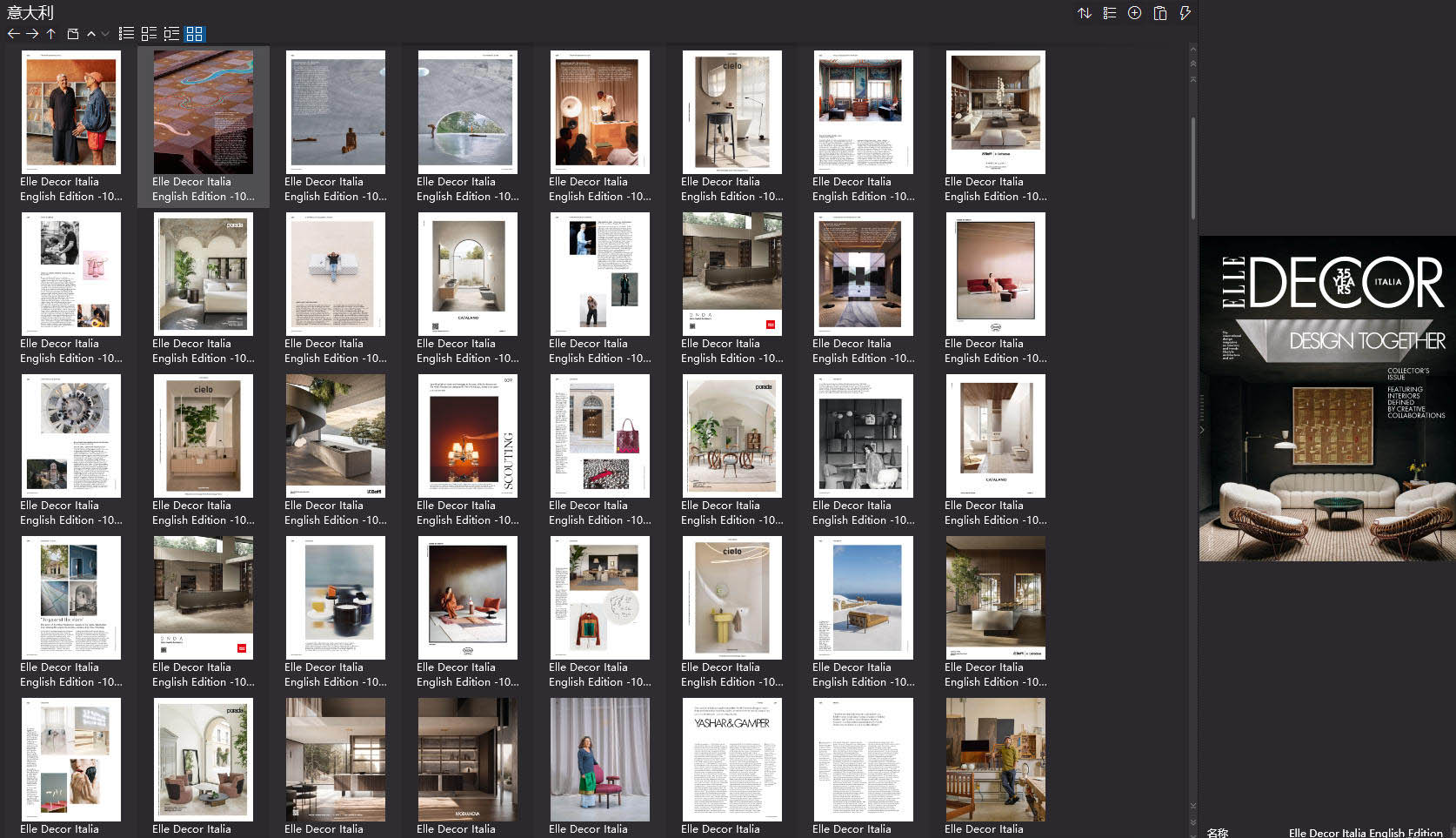The image size is (1456, 838).
Task: Open the new folder icon in the toolbar
Action: [72, 34]
